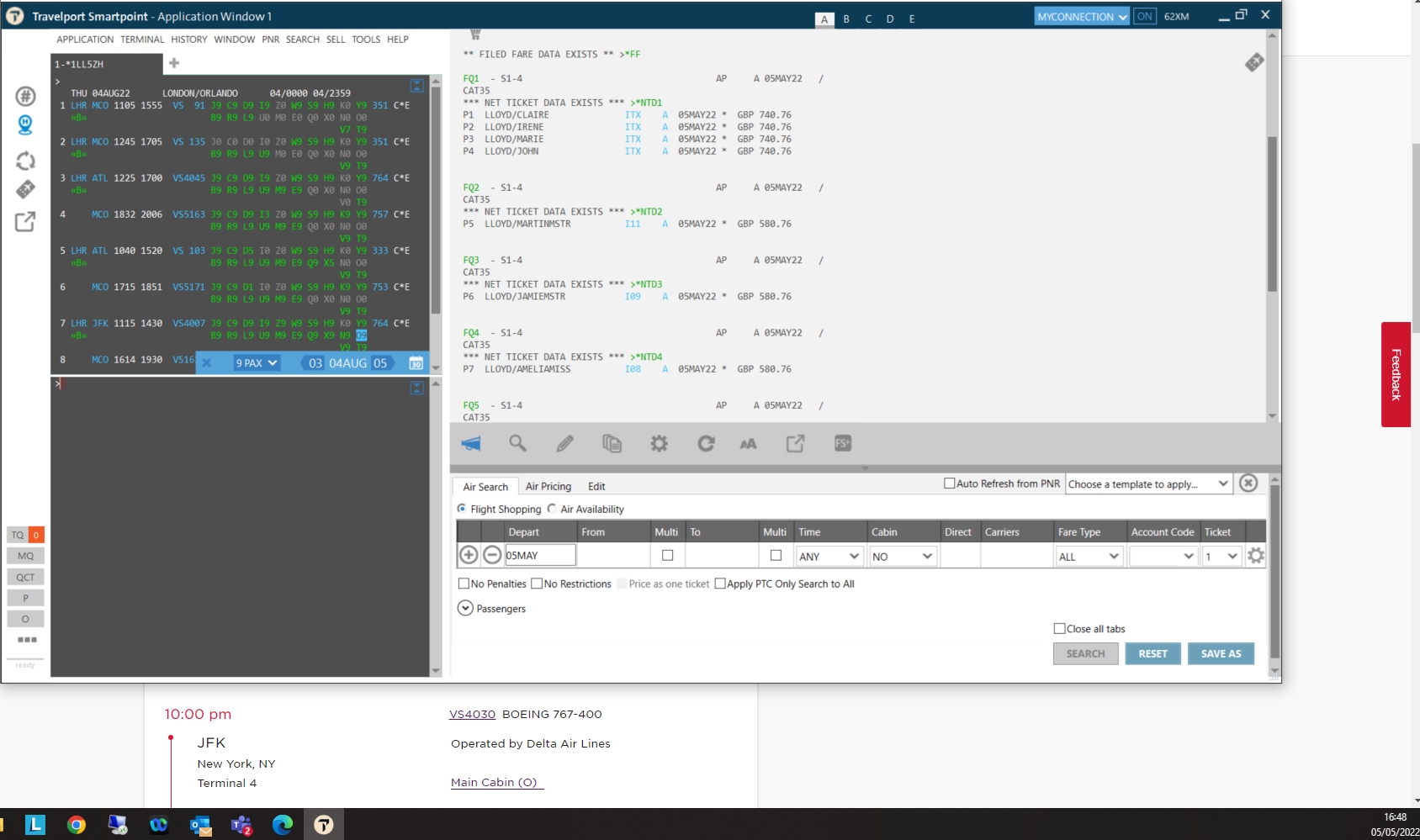The image size is (1420, 840).
Task: Open the Cabin dropdown showing NO
Action: click(x=903, y=556)
